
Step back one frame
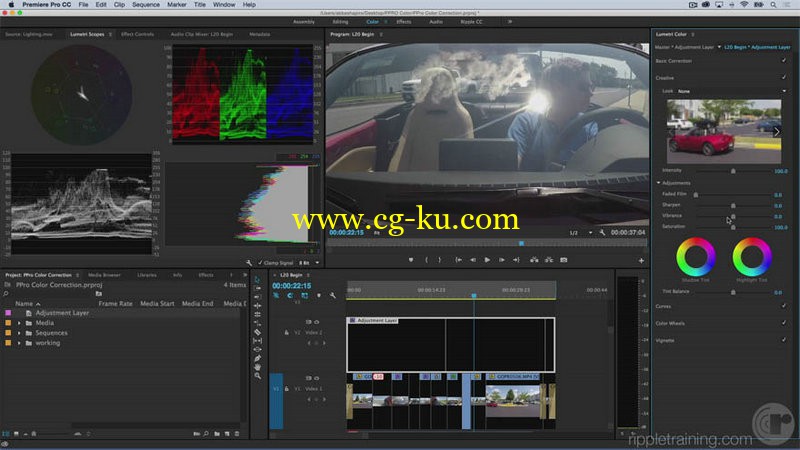[x=473, y=260]
